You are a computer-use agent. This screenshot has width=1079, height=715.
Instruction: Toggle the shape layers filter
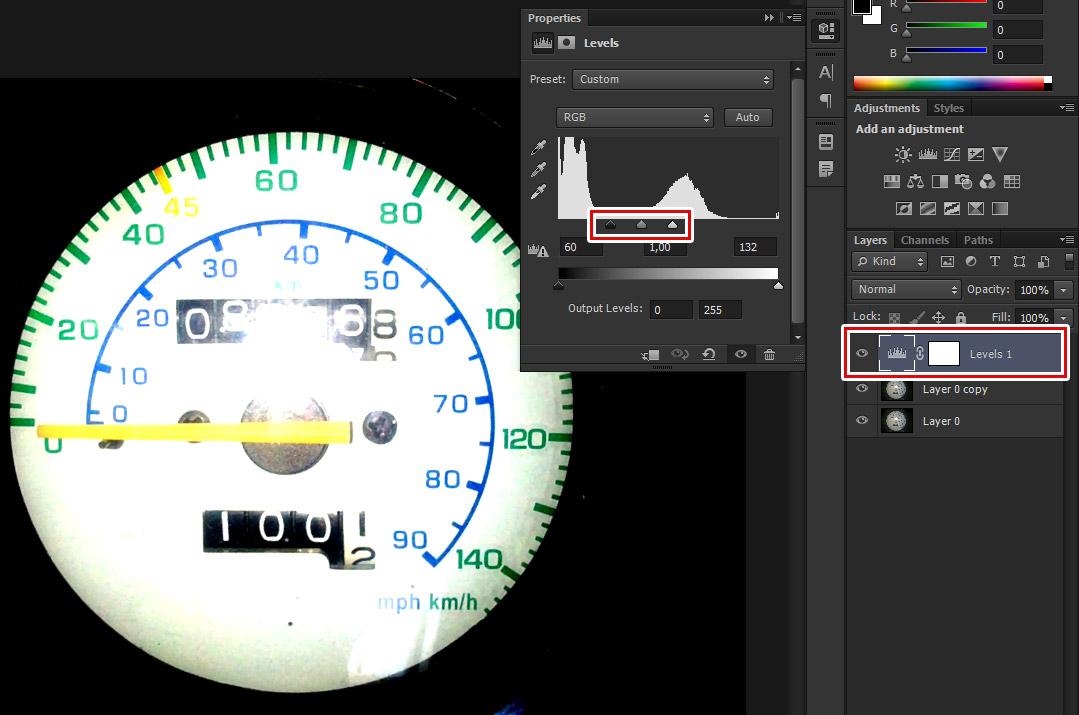1019,262
